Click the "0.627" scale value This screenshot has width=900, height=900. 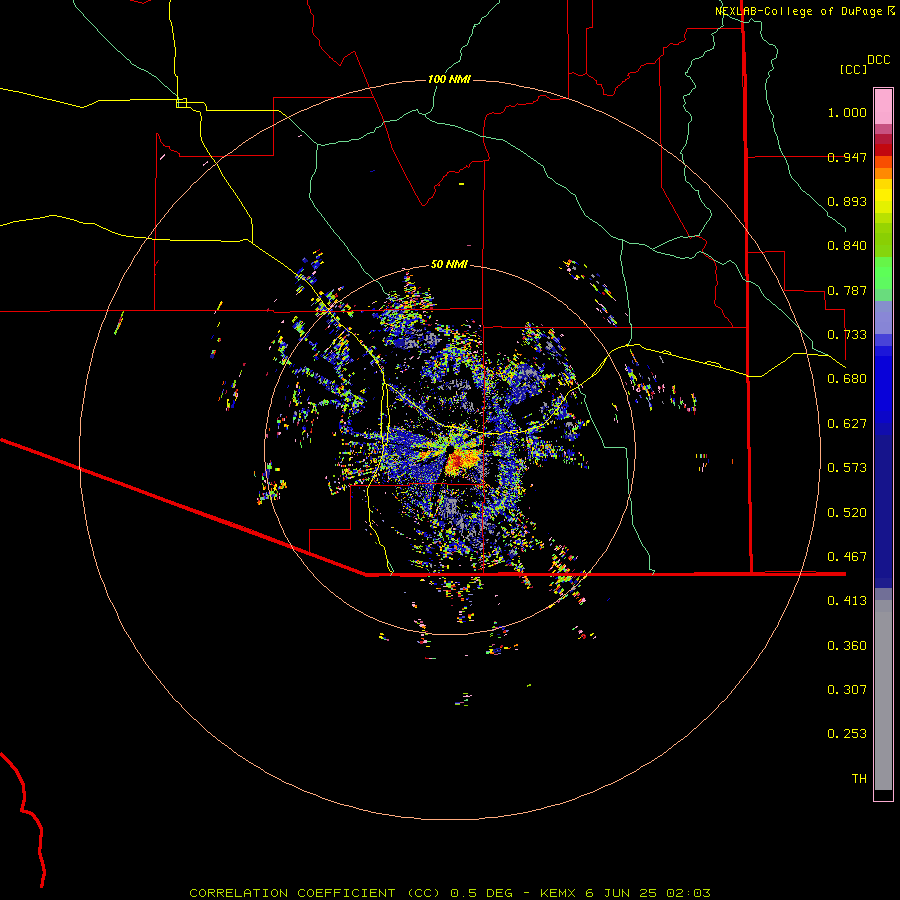(x=847, y=424)
